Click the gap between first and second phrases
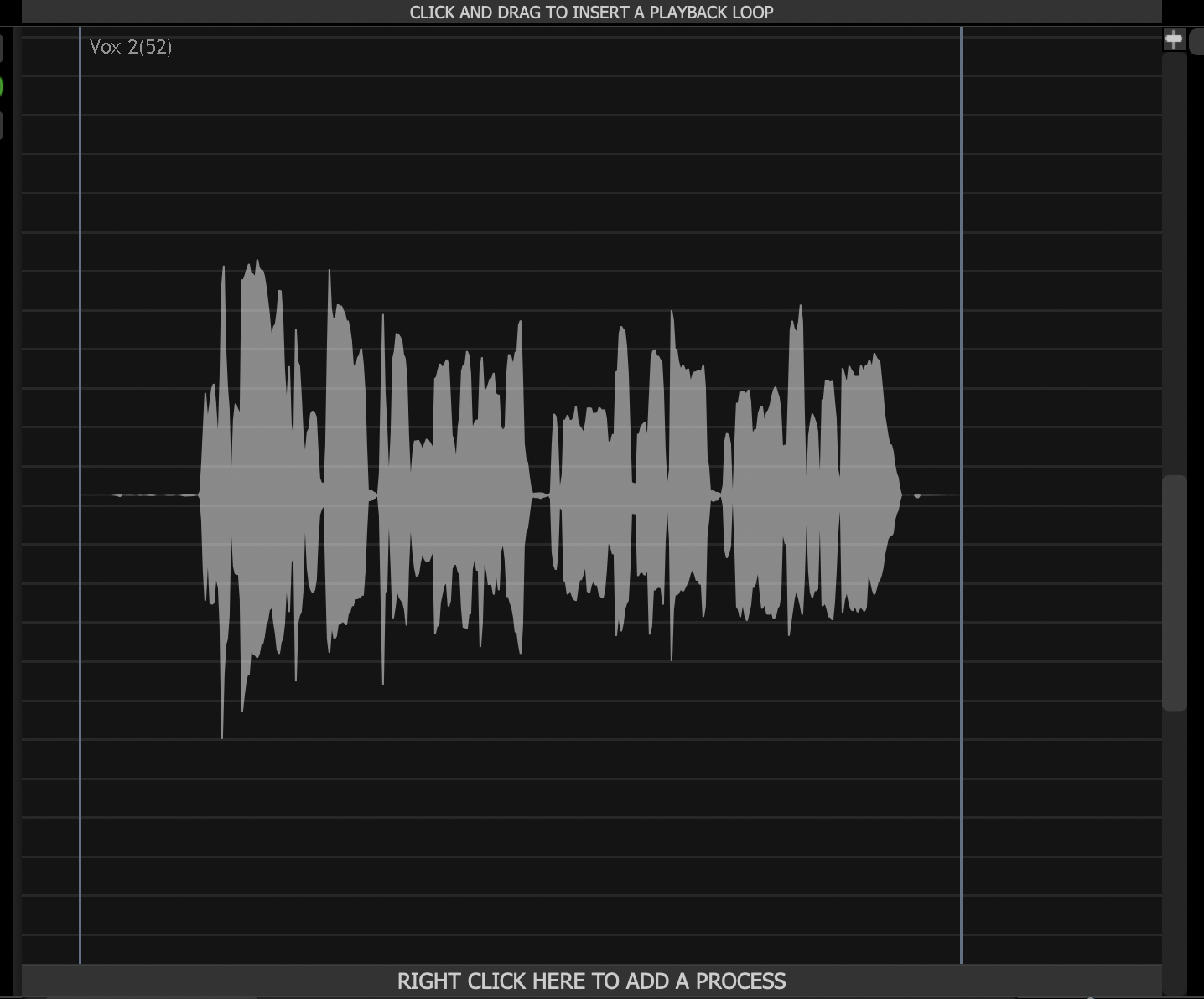Image resolution: width=1204 pixels, height=999 pixels. tap(373, 495)
